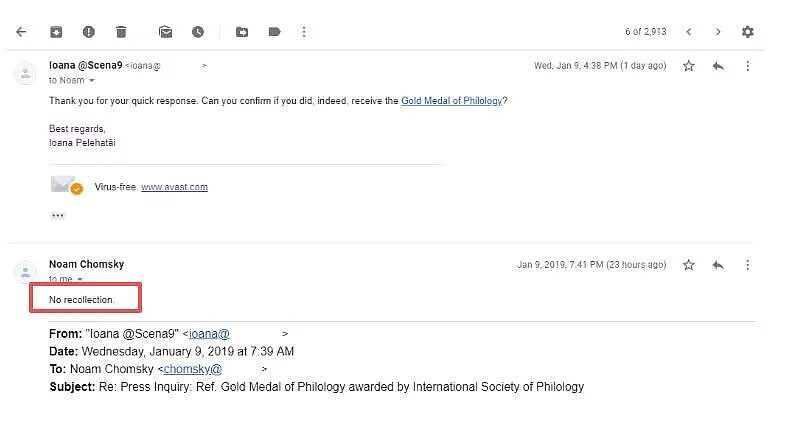Go back to the inbox list
788x433 pixels.
coord(21,32)
